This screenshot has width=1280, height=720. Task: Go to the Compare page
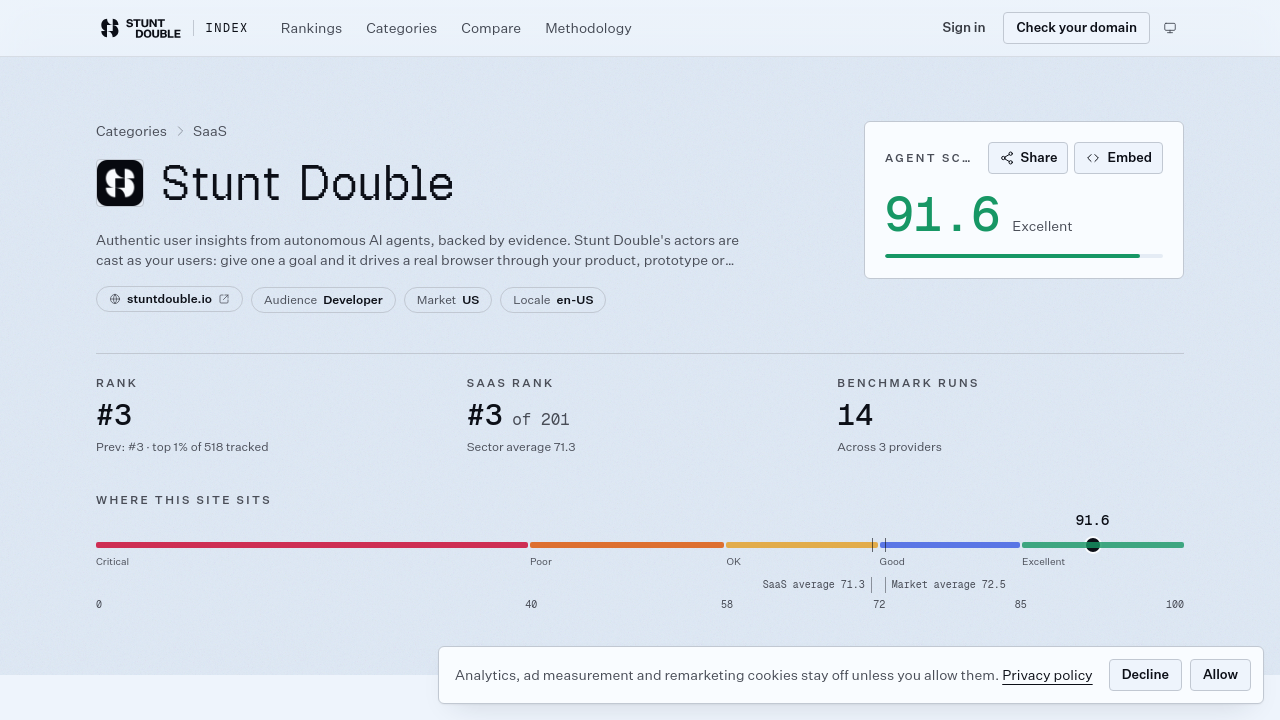point(491,28)
